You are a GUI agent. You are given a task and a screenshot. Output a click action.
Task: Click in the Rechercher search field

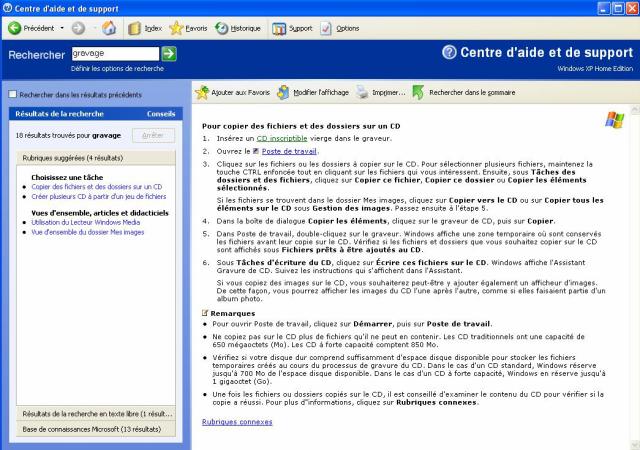tap(115, 53)
